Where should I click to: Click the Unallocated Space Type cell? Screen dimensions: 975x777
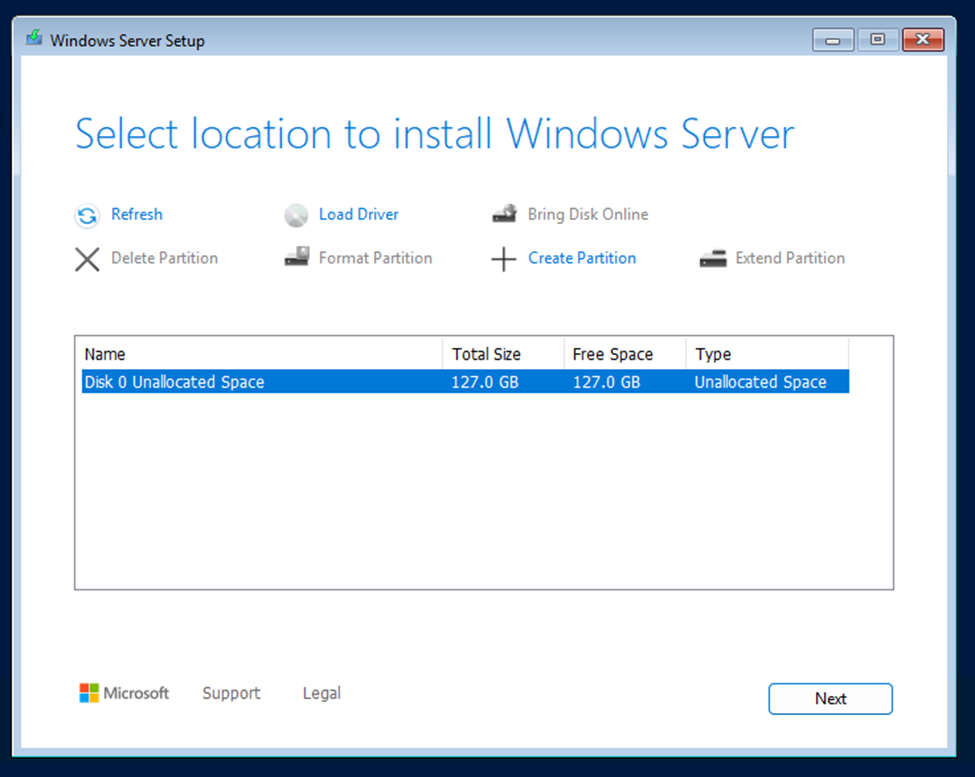pyautogui.click(x=760, y=382)
